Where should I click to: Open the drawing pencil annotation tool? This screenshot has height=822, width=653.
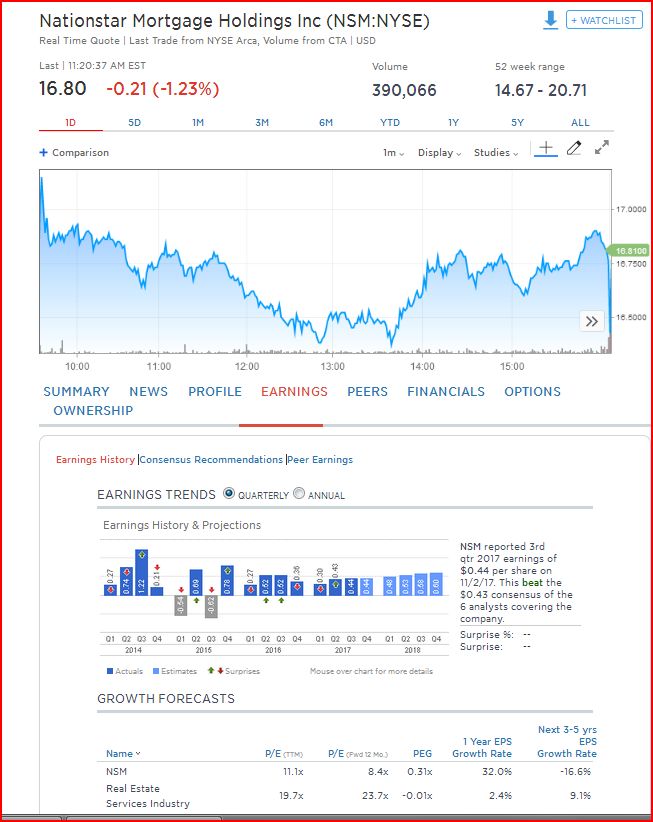574,147
